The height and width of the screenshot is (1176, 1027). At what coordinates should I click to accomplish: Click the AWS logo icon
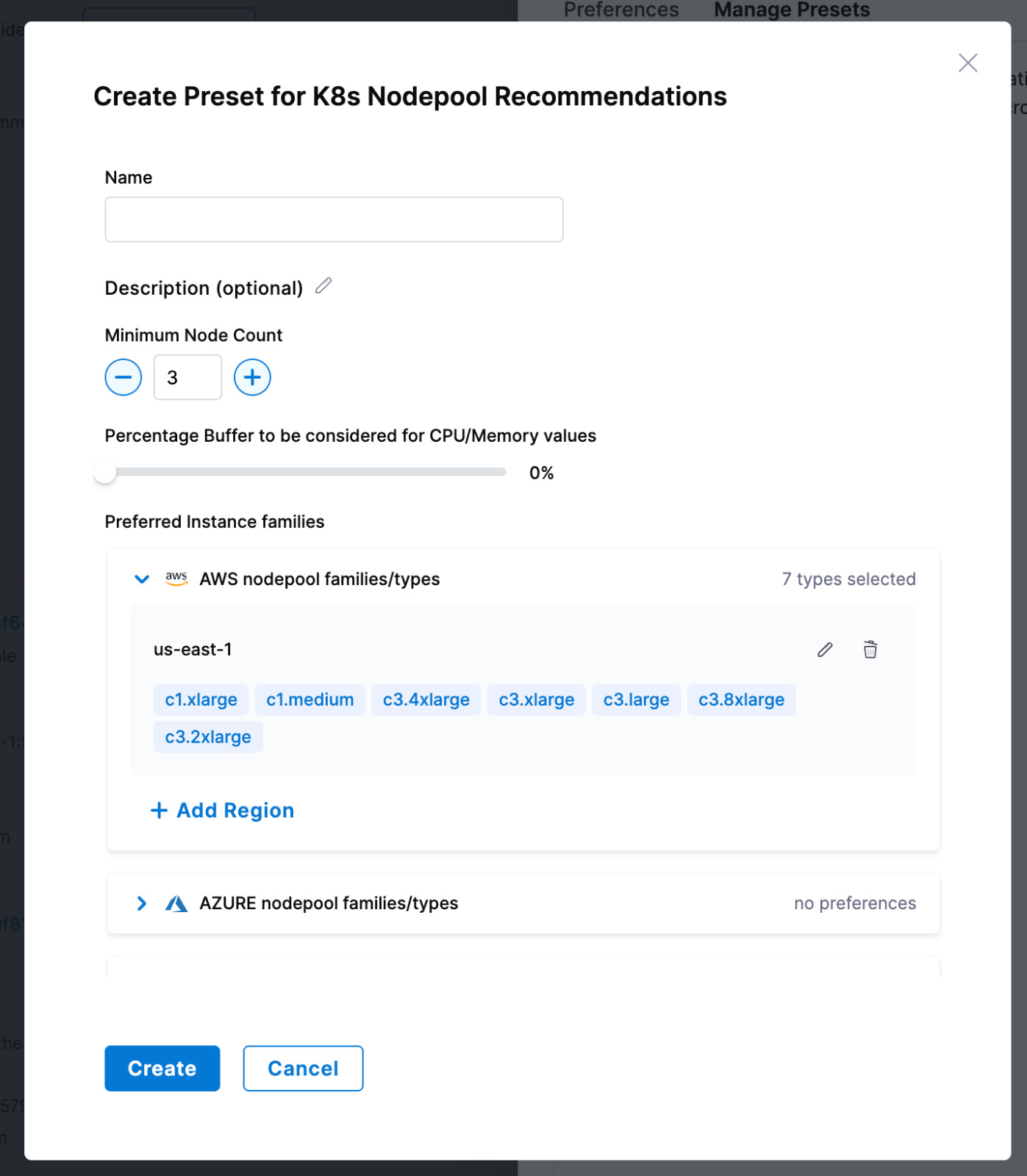[x=176, y=579]
